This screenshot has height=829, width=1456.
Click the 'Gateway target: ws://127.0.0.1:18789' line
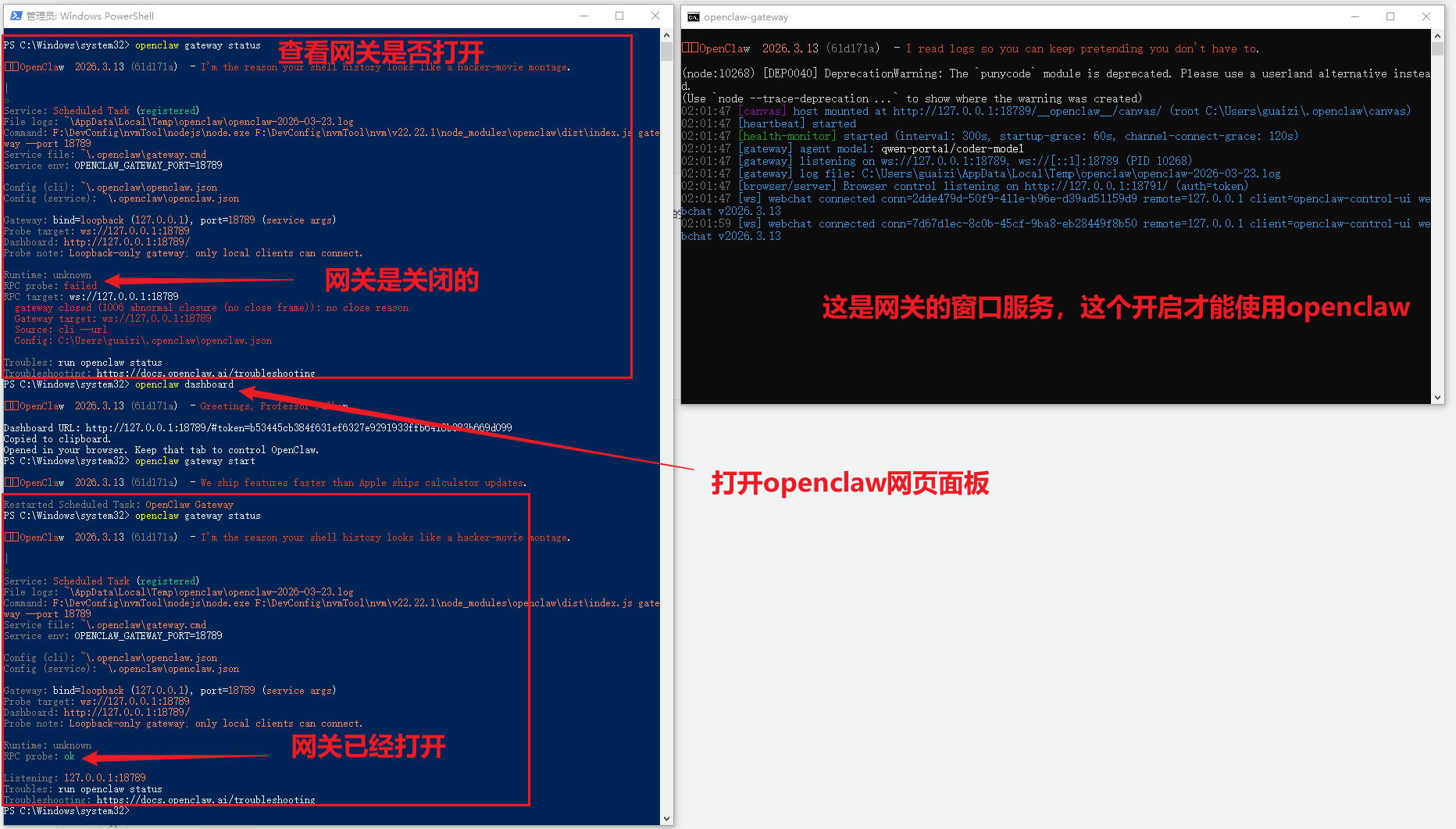click(x=113, y=319)
